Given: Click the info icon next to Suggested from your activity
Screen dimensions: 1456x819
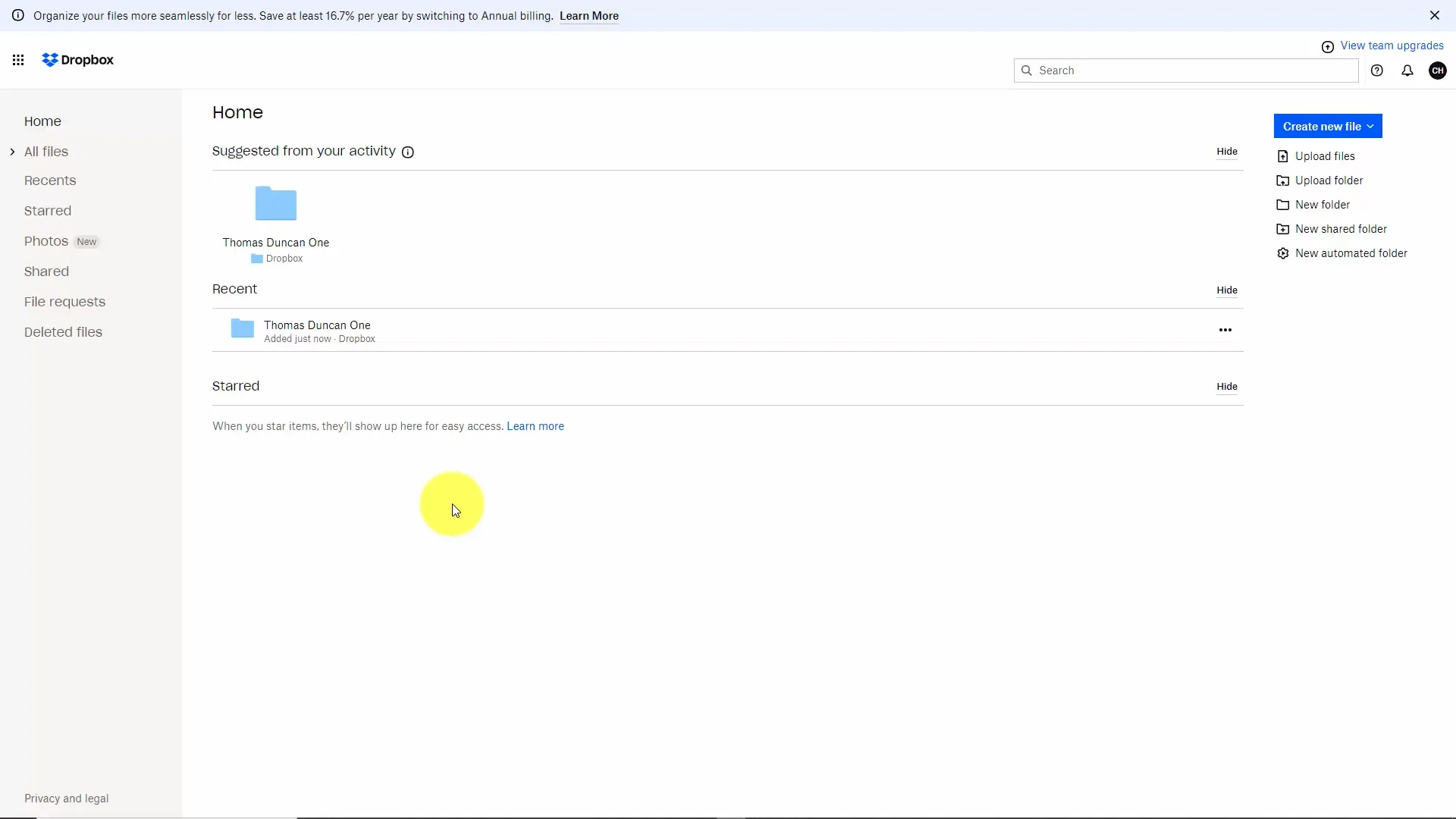Looking at the screenshot, I should [408, 152].
